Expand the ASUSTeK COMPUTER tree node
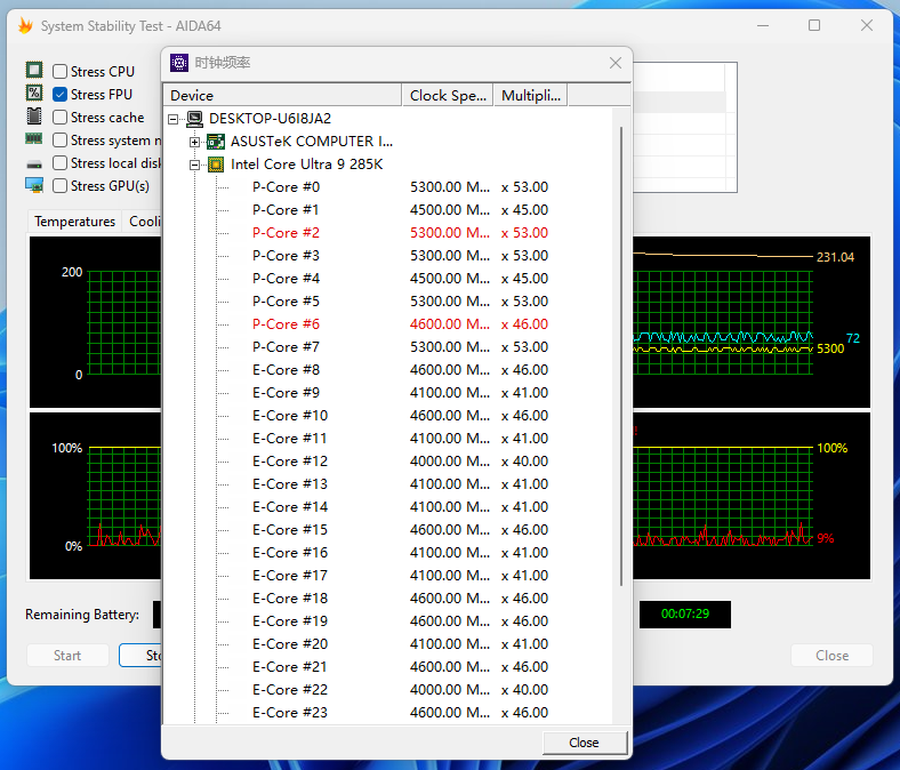This screenshot has width=900, height=770. [195, 142]
